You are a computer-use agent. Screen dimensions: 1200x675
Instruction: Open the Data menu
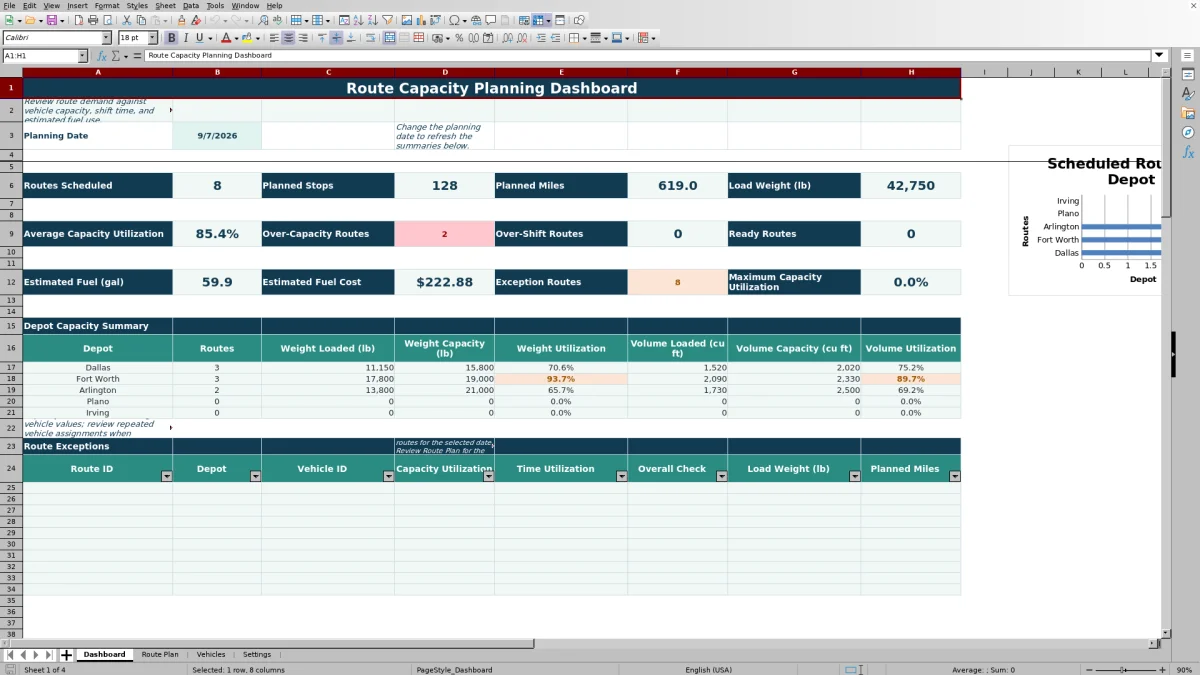[190, 5]
